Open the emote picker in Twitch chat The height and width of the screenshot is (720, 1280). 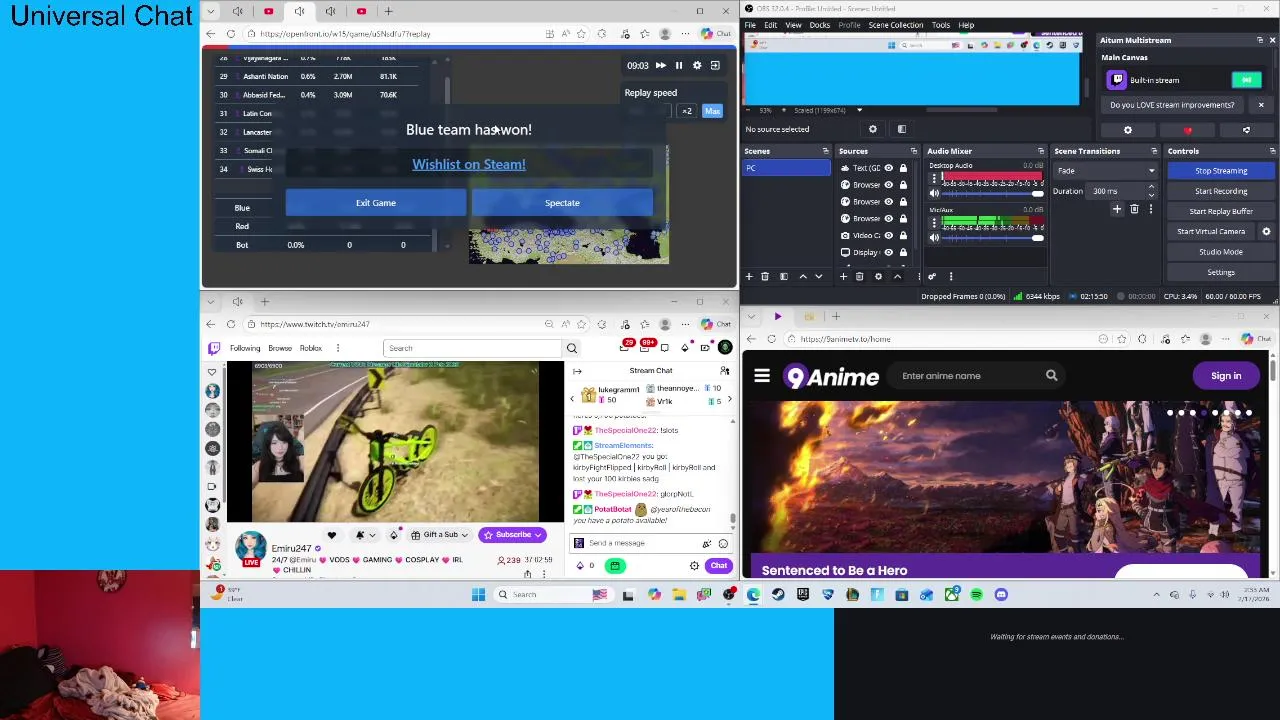723,543
